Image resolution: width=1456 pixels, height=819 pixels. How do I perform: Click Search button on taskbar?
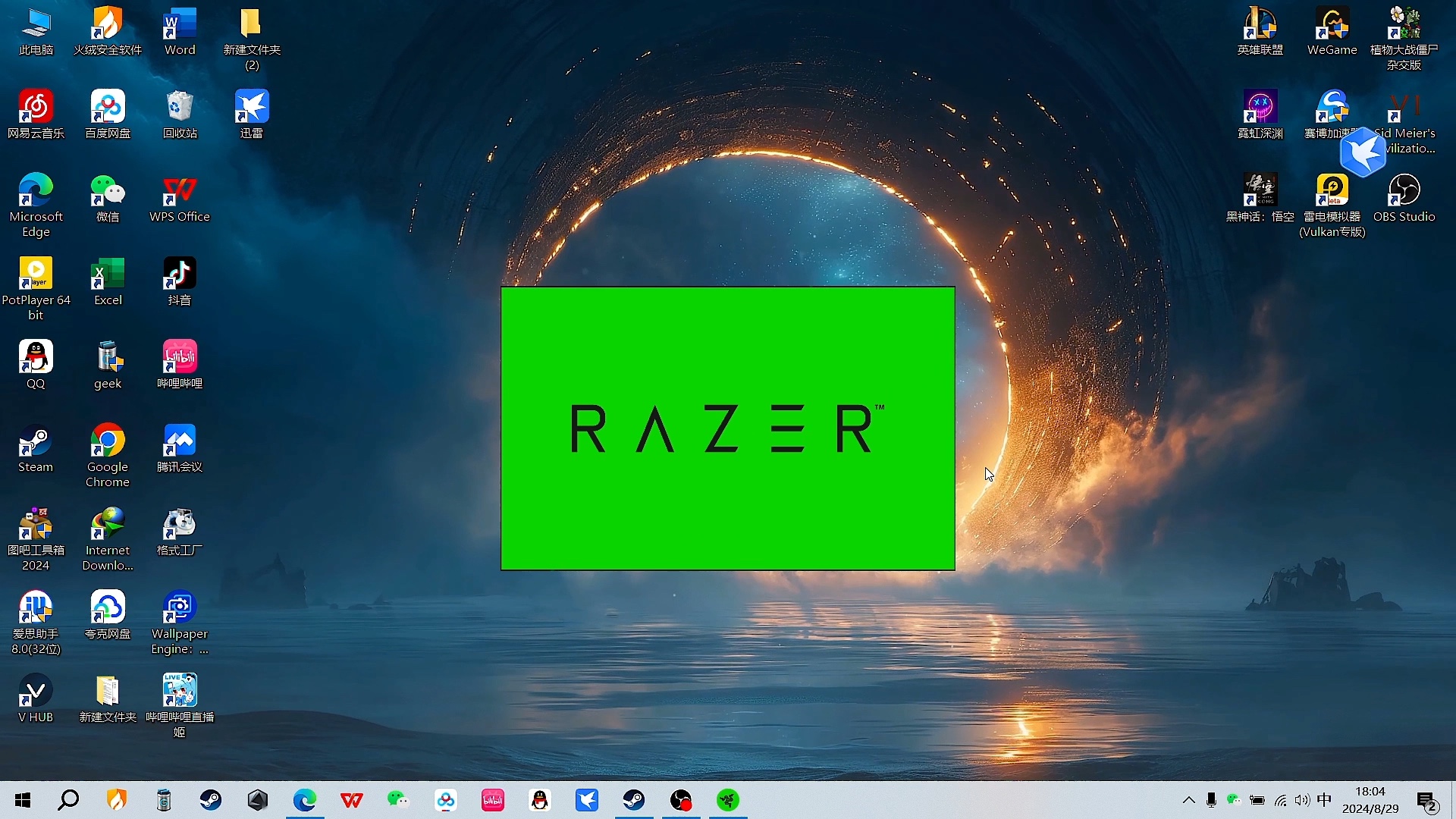pyautogui.click(x=68, y=799)
